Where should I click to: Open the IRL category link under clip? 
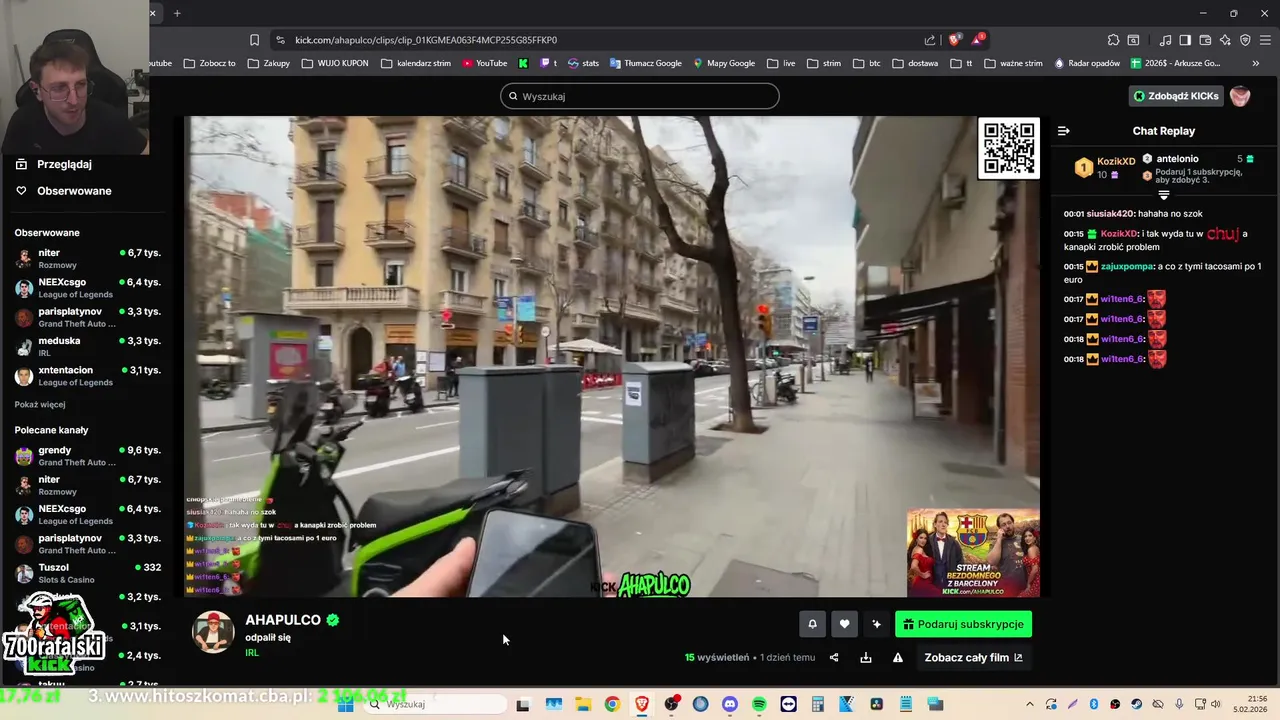click(x=252, y=653)
